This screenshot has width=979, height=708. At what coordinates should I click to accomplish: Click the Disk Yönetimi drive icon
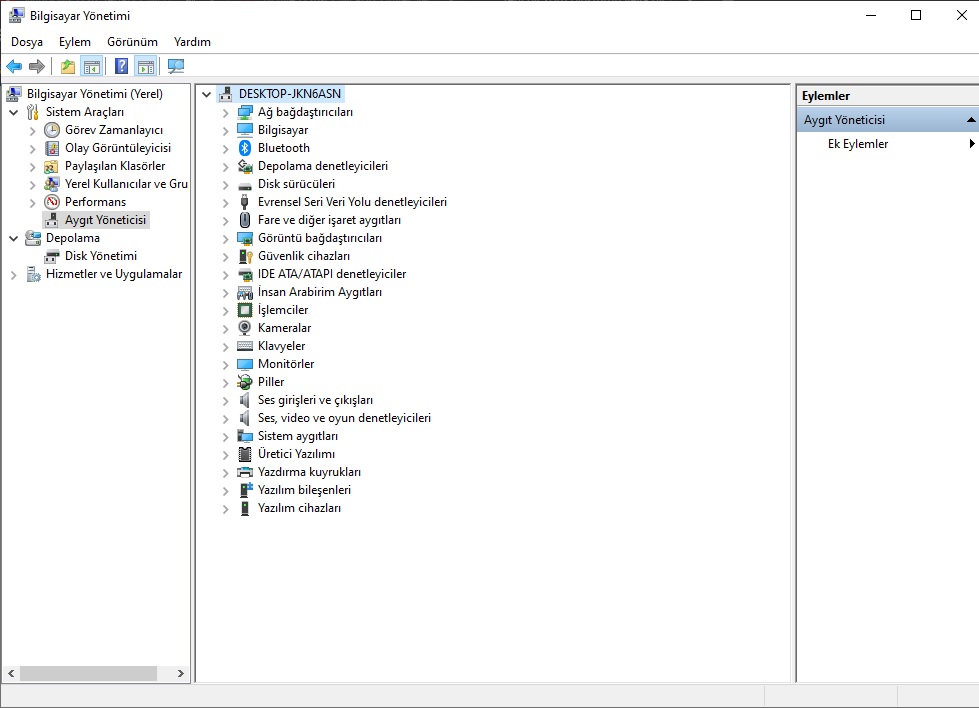(52, 256)
